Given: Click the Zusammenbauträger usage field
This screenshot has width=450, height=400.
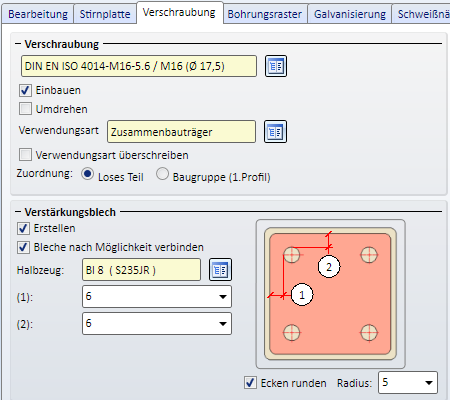Looking at the screenshot, I should [181, 132].
